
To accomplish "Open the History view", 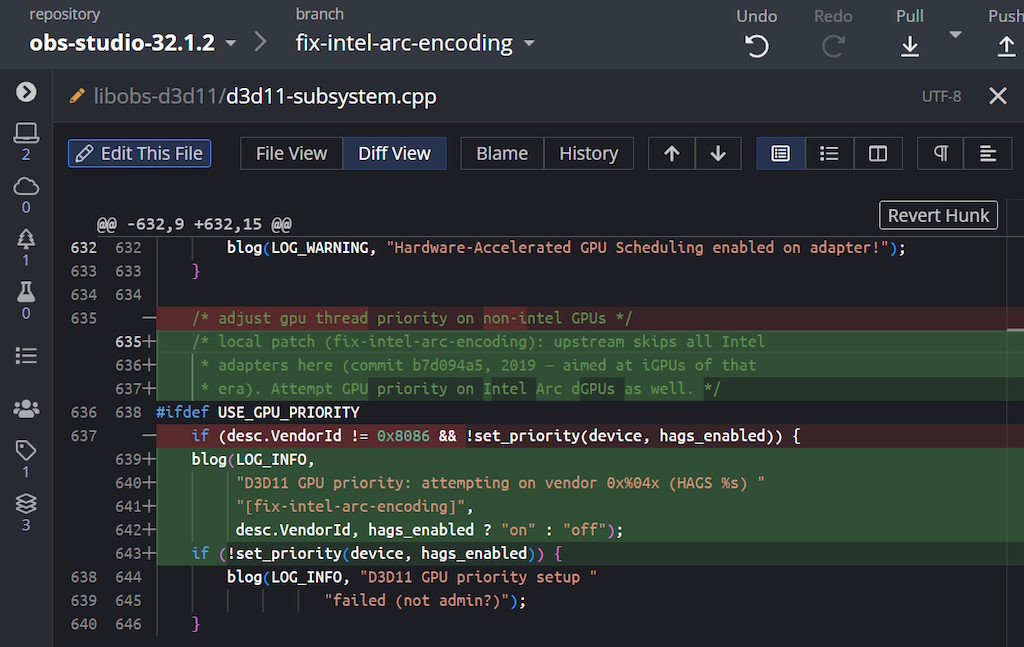I will 588,153.
